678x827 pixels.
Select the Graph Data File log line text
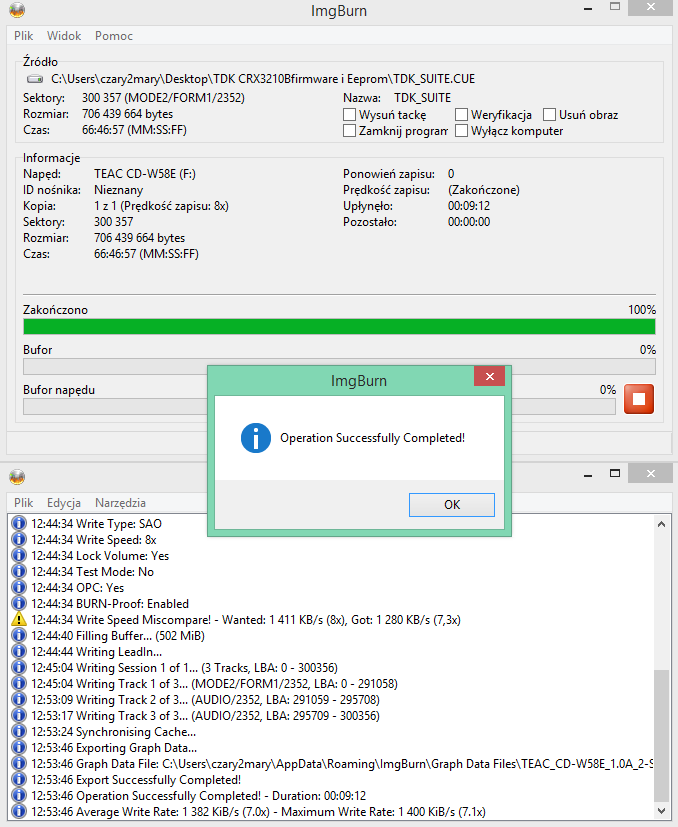(x=342, y=764)
